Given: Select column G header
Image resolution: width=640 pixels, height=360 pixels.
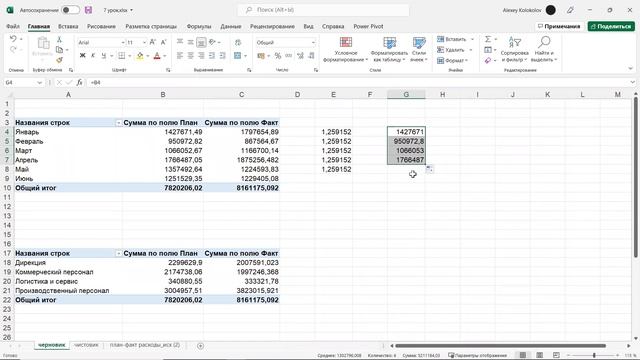Looking at the screenshot, I should (x=406, y=95).
